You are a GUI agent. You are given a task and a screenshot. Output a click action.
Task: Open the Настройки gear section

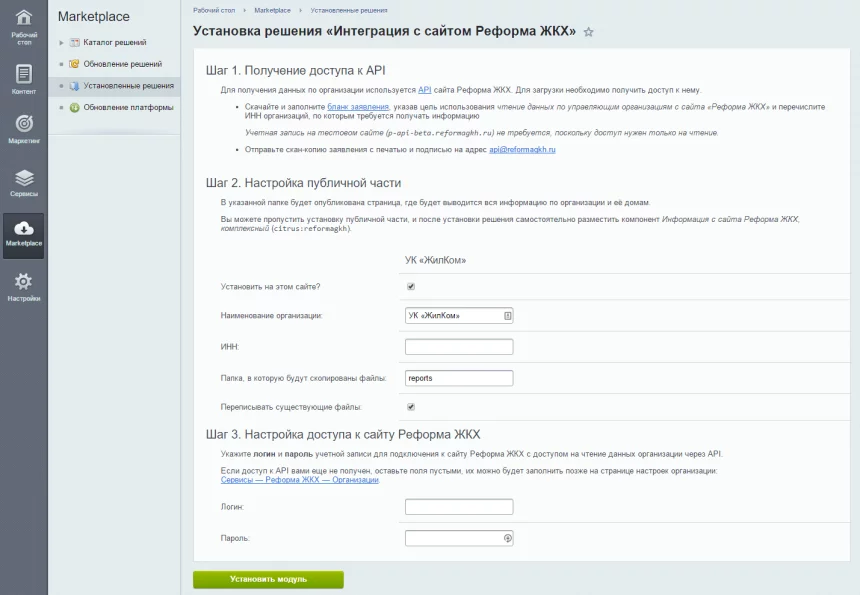click(24, 287)
